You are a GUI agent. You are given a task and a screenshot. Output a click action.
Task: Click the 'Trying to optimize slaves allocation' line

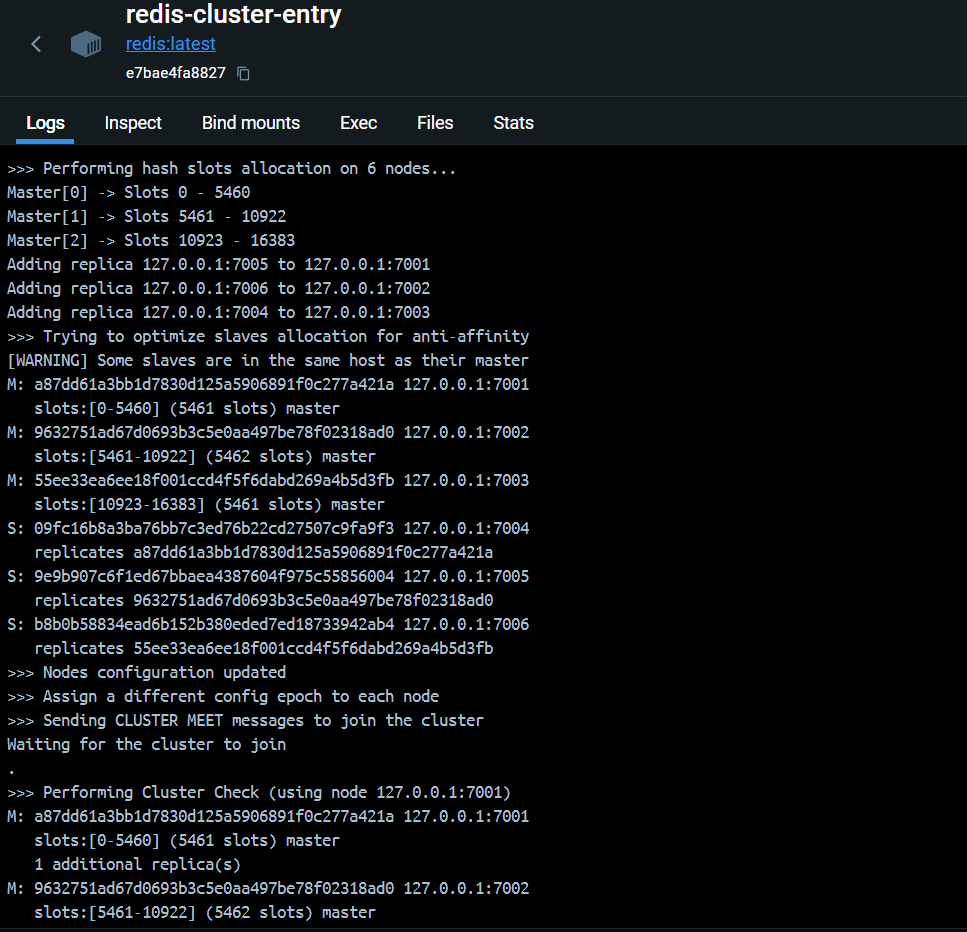[268, 337]
